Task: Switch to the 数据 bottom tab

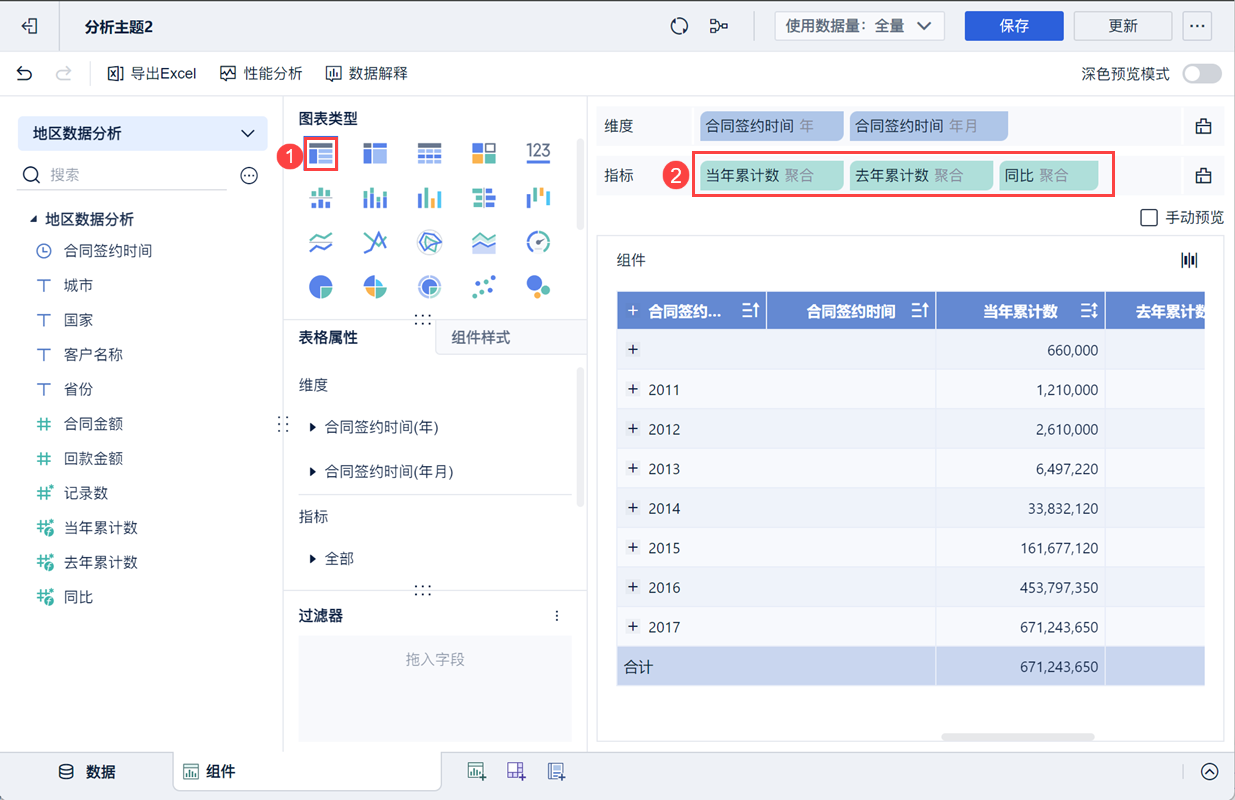Action: pyautogui.click(x=87, y=772)
